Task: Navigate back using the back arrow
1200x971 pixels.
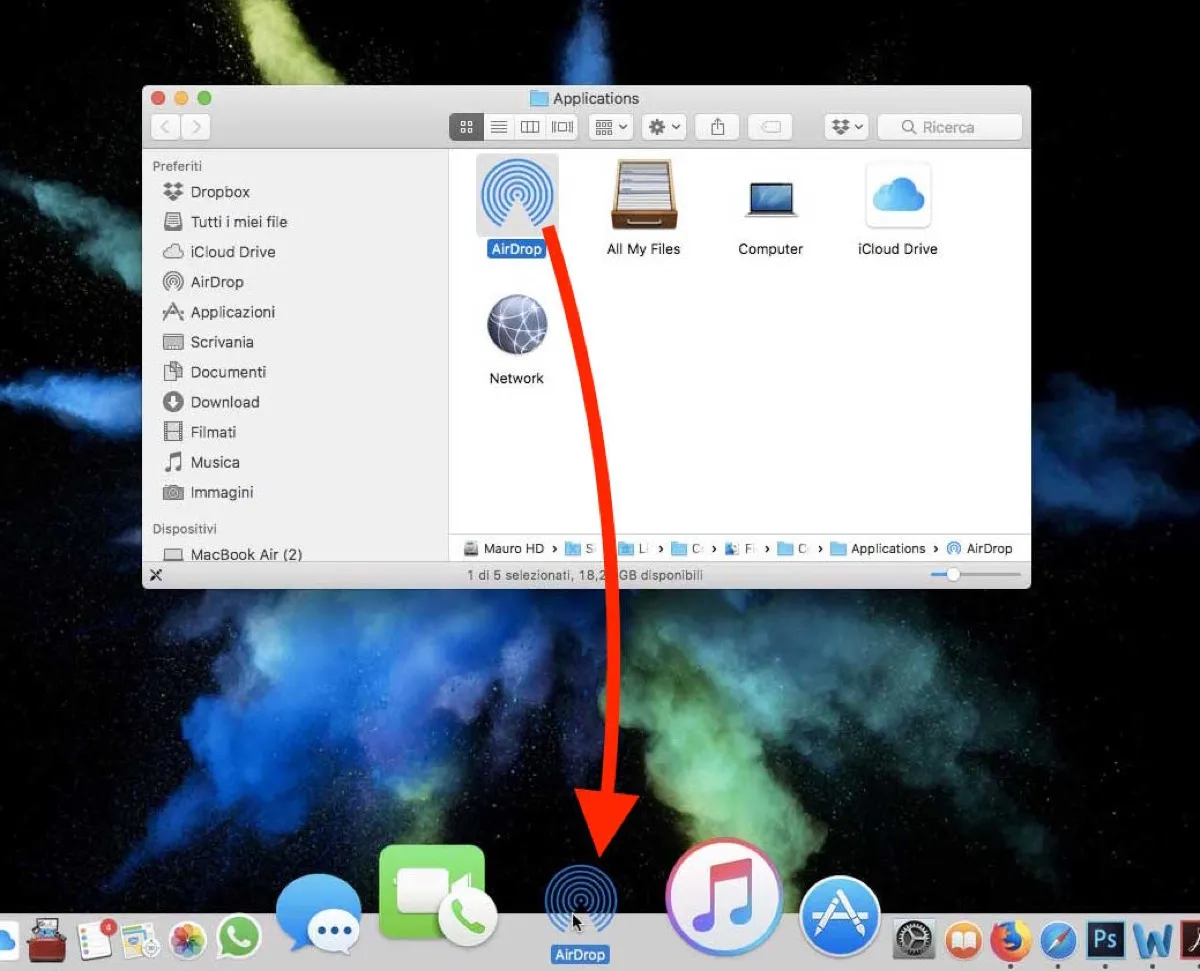Action: tap(166, 127)
